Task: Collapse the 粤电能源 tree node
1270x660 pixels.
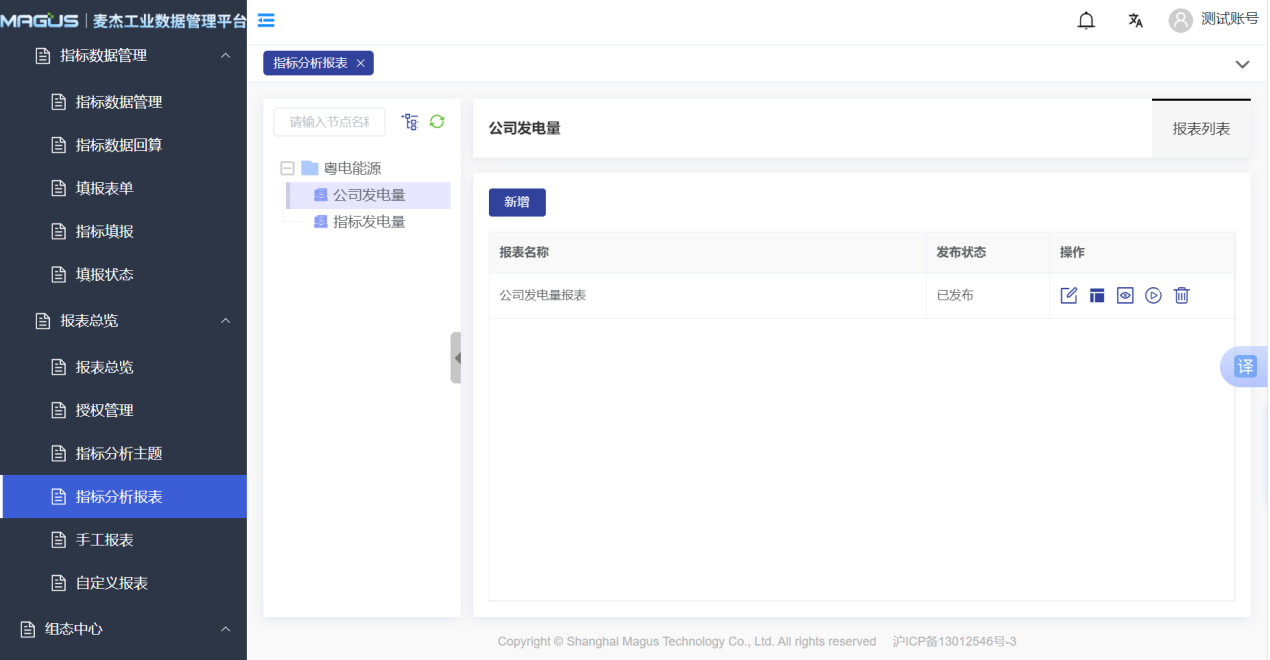Action: click(288, 168)
